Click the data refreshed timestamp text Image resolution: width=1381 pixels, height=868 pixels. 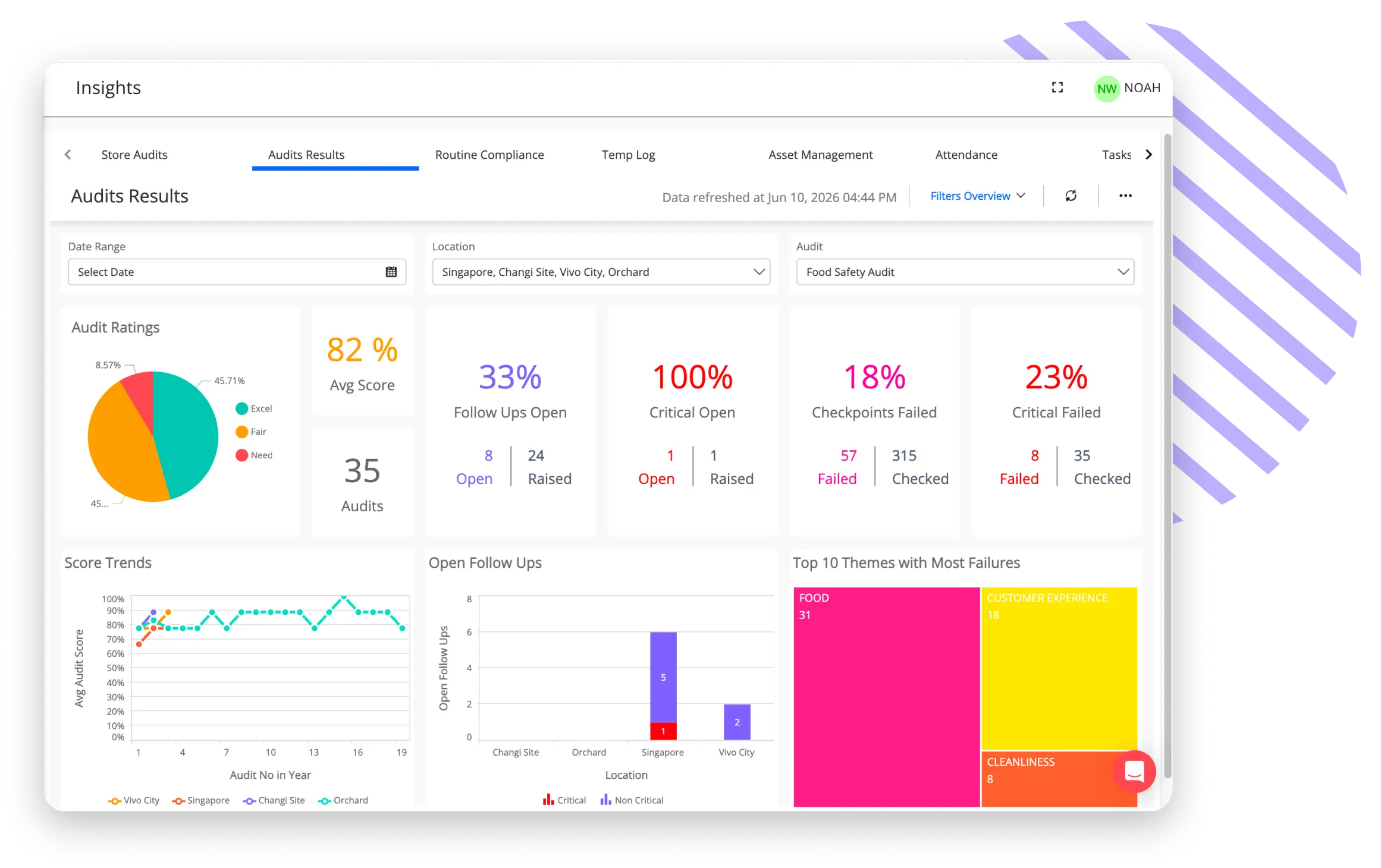(779, 197)
